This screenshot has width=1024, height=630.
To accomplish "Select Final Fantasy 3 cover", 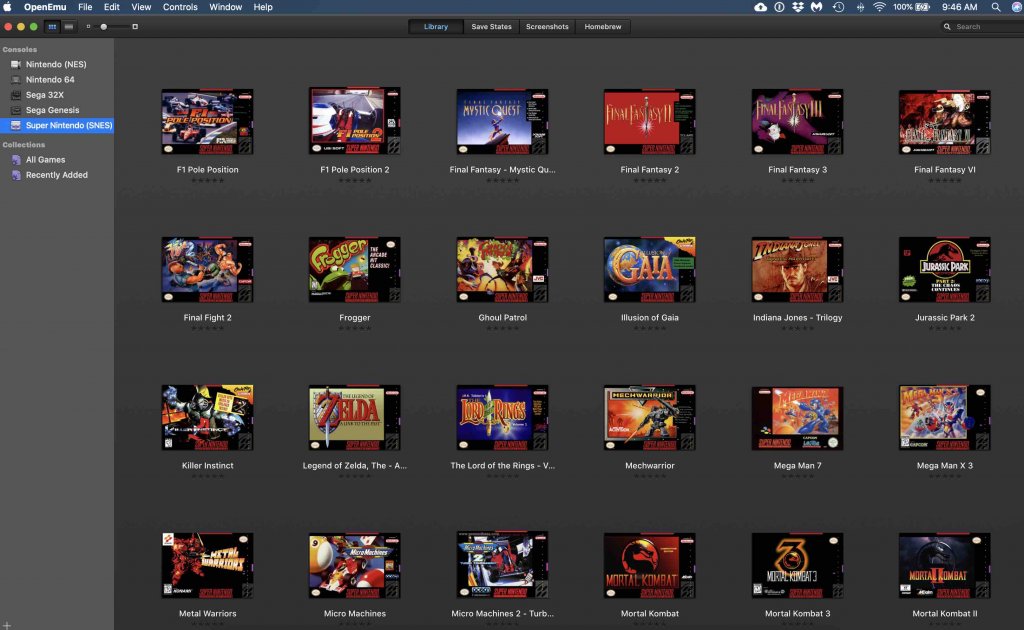I will pyautogui.click(x=797, y=121).
